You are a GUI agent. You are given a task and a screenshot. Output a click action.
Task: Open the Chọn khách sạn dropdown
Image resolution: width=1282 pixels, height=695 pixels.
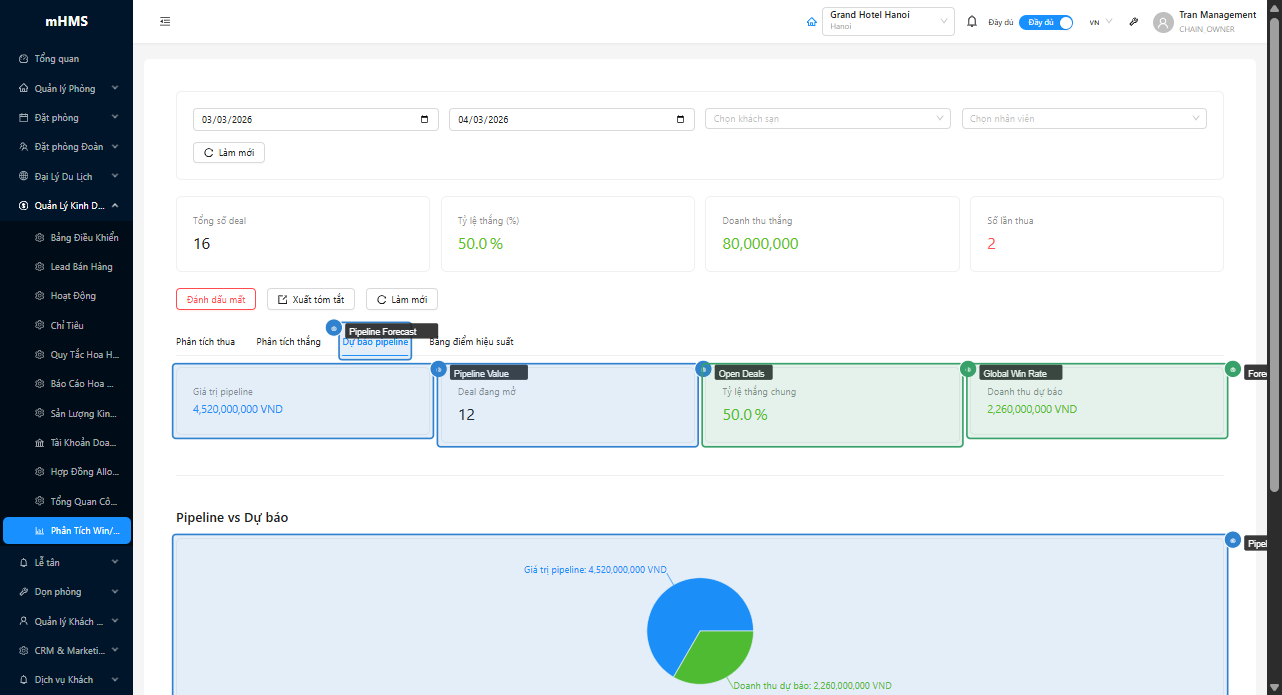point(826,118)
